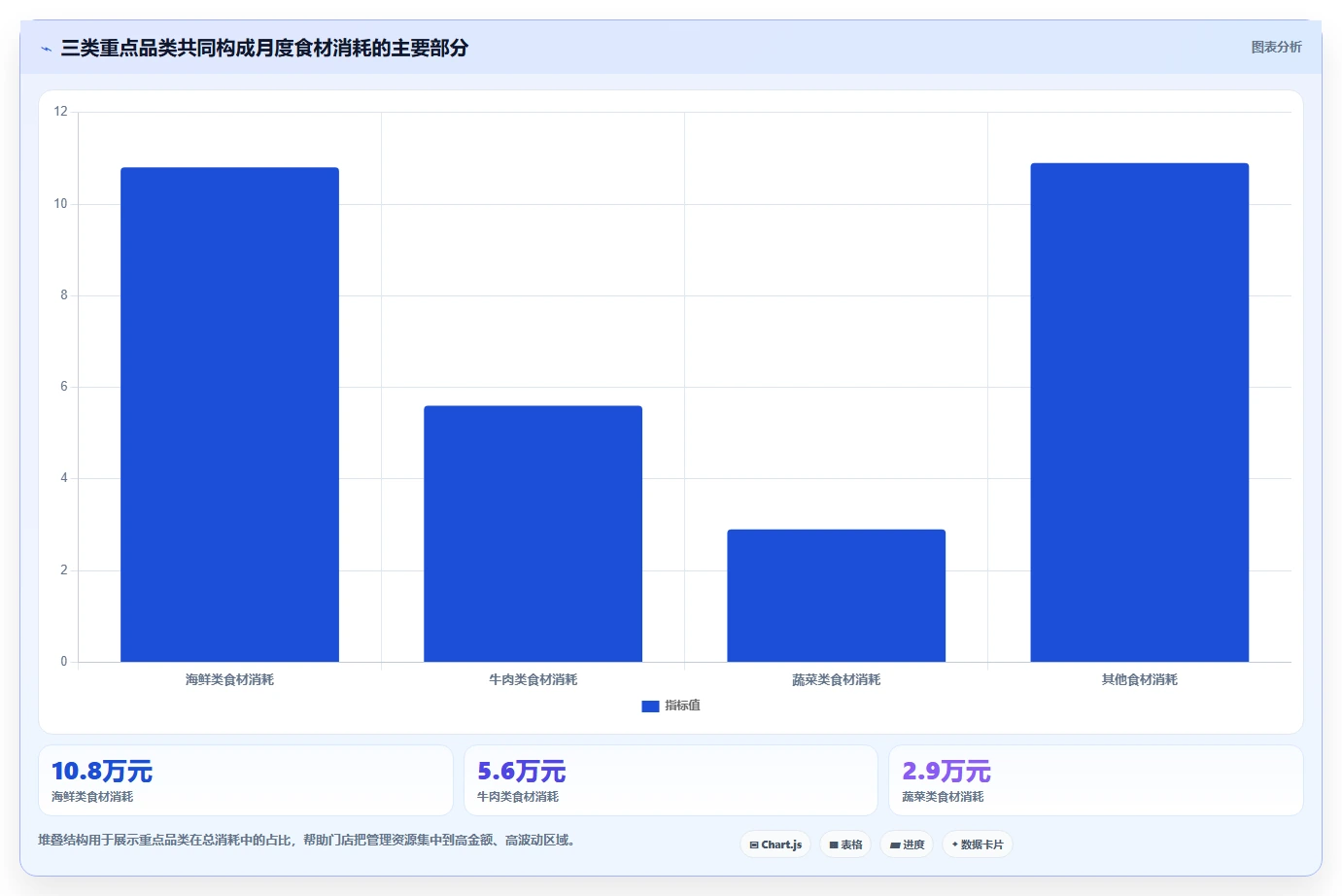The width and height of the screenshot is (1342, 896).
Task: Open the 10.8万元 data card
Action: point(246,780)
